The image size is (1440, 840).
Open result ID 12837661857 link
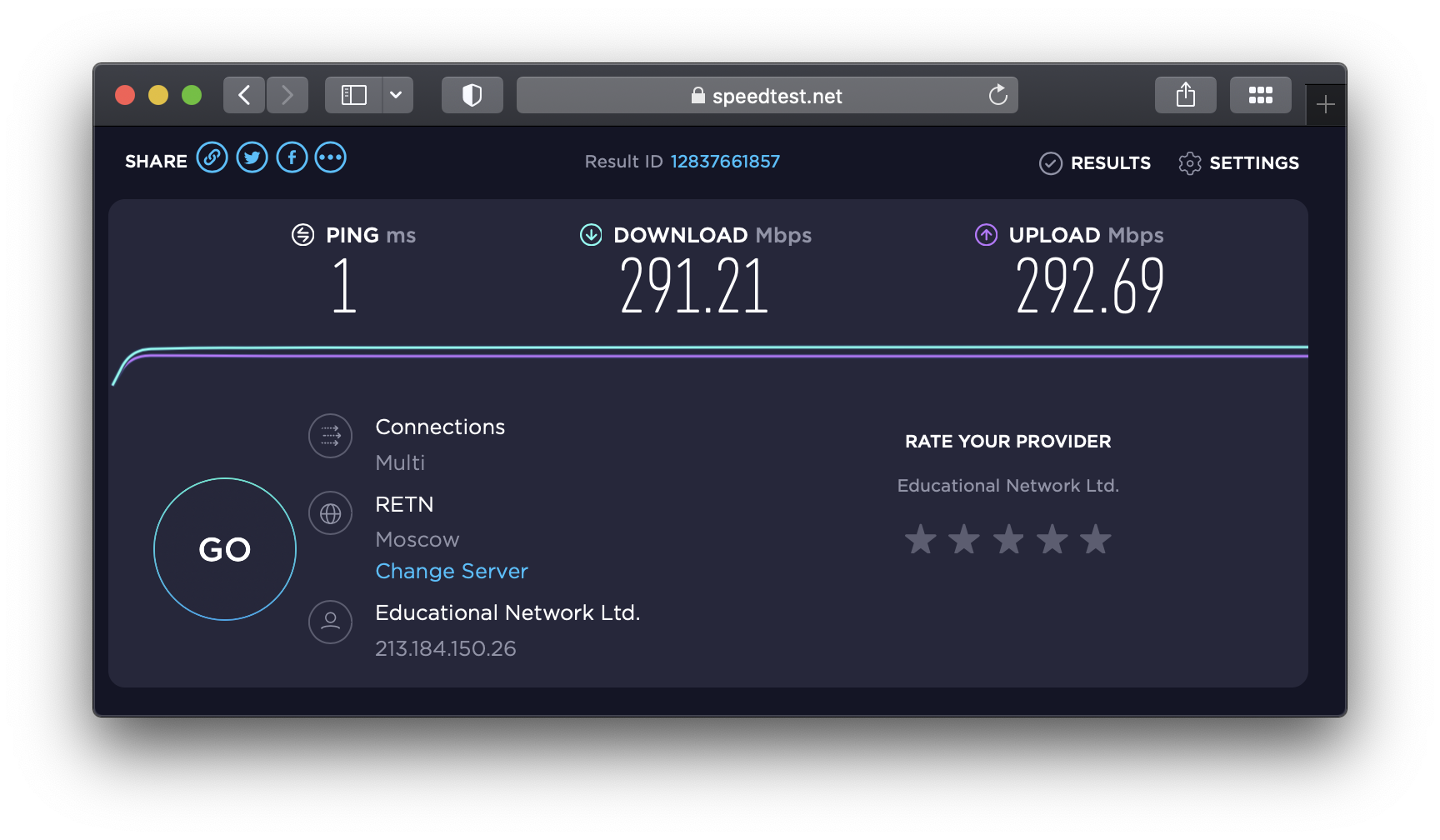coord(725,162)
